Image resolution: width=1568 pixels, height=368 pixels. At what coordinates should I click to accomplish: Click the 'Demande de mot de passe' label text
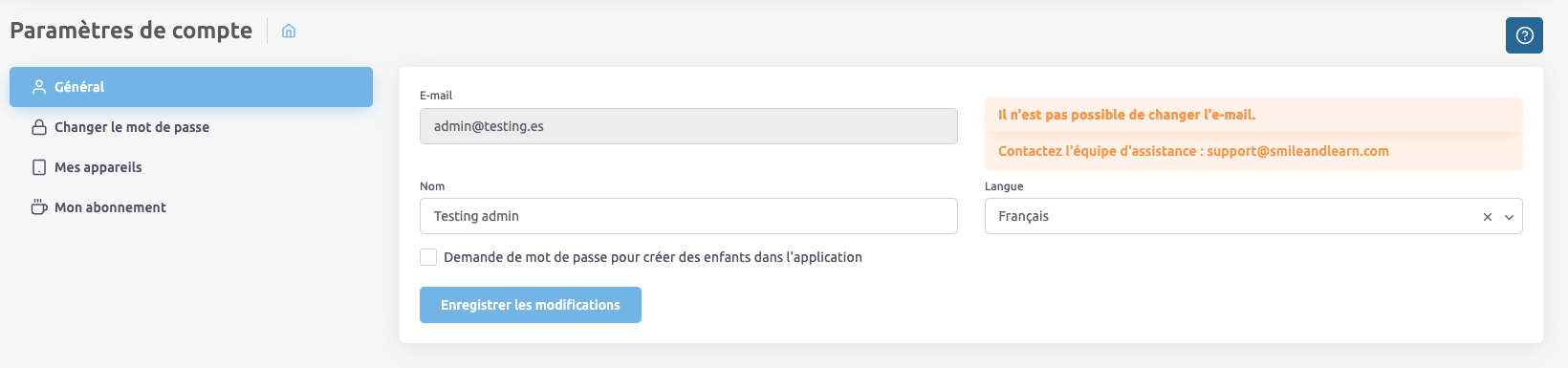pos(653,257)
